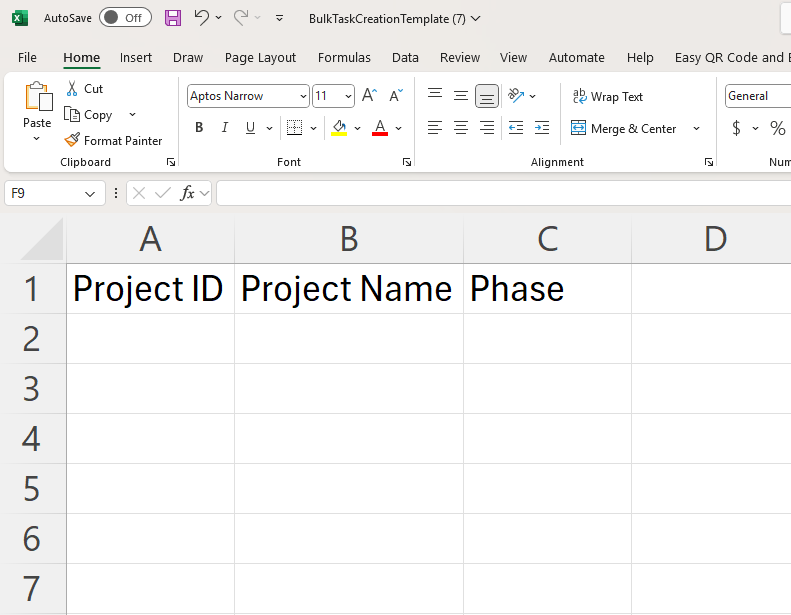This screenshot has height=615, width=791.
Task: Center text horizontally with Center align icon
Action: tap(461, 128)
